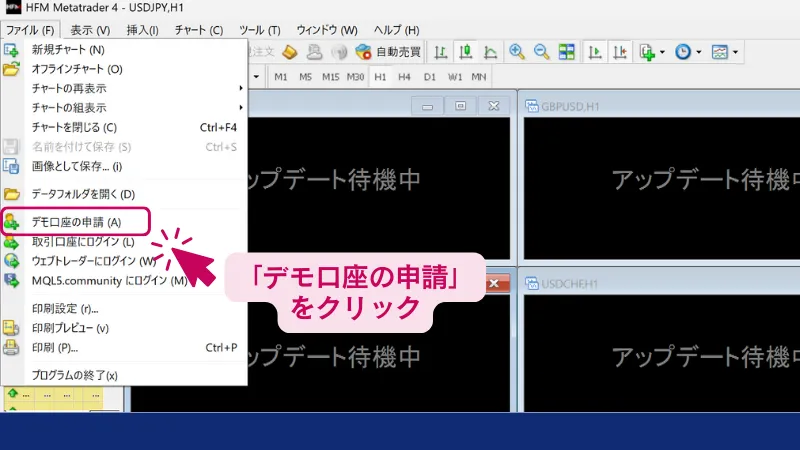Click デモ口座の申請 (A) menu entry

point(123,222)
